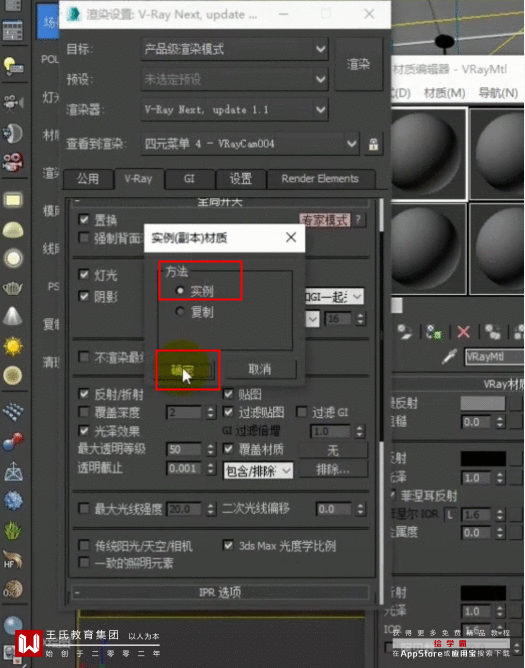Click the red X reset material icon

click(463, 331)
